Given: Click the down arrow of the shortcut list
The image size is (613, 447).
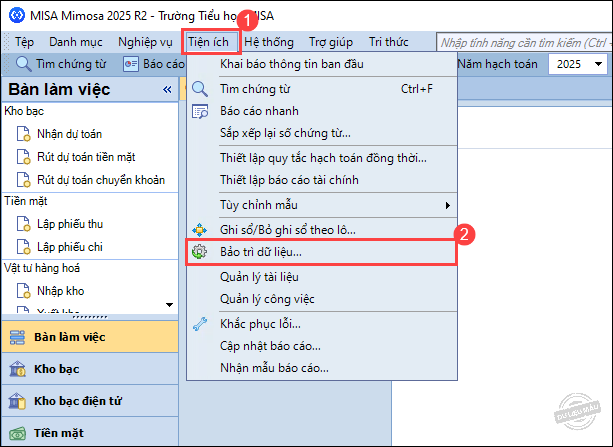Looking at the screenshot, I should tap(169, 305).
